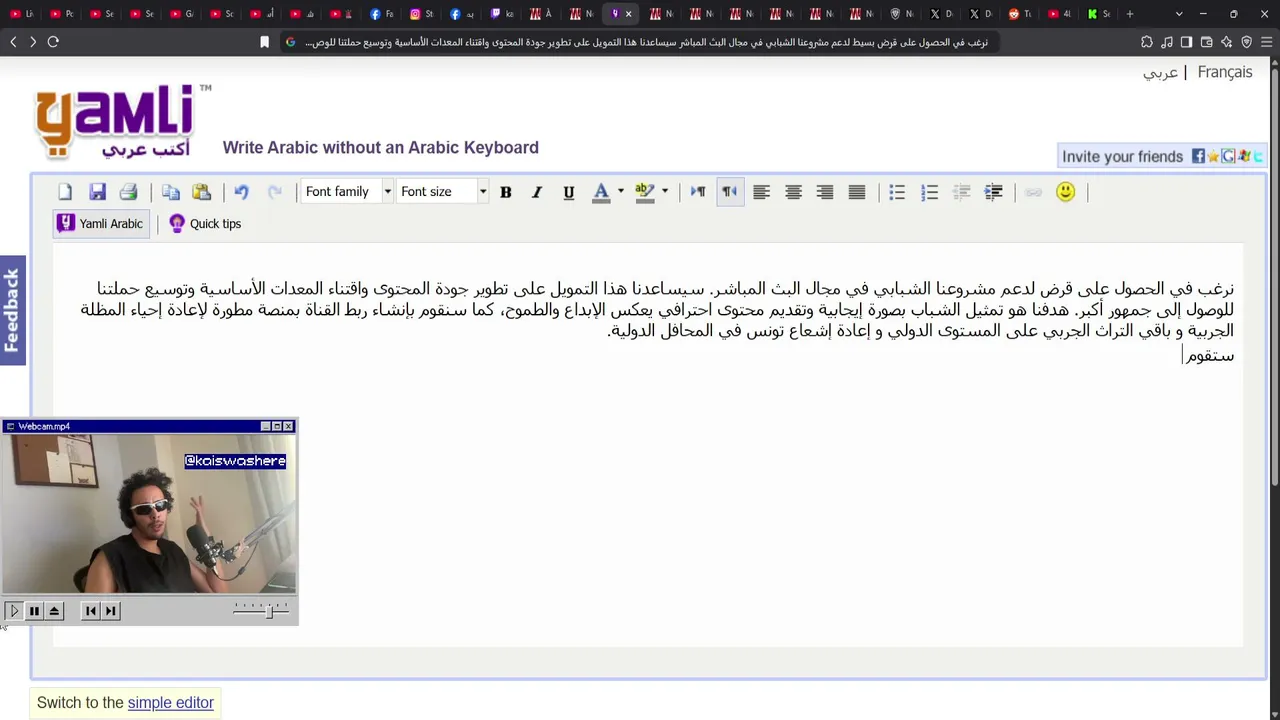The image size is (1280, 720).
Task: Set text direction left-to-right
Action: click(698, 192)
